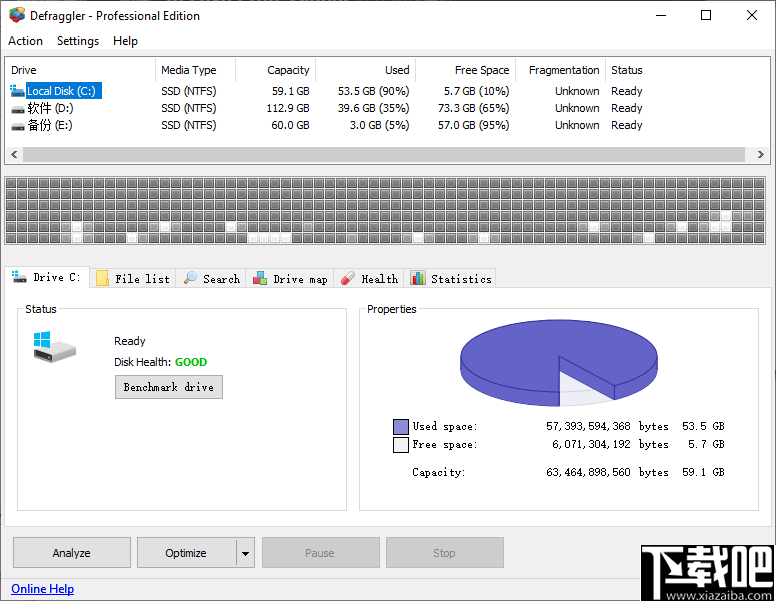Viewport: 776px width, 601px height.
Task: Click the magnifier Search tab icon
Action: point(190,278)
